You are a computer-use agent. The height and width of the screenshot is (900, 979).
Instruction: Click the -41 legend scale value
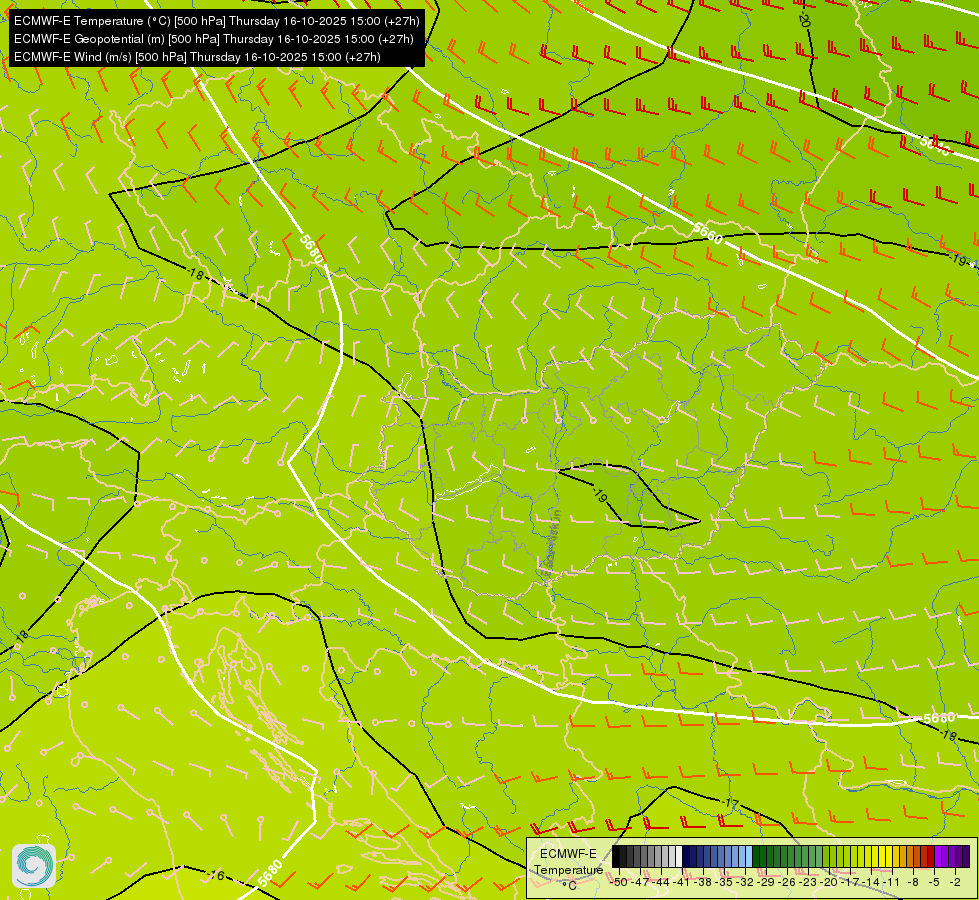(x=681, y=882)
